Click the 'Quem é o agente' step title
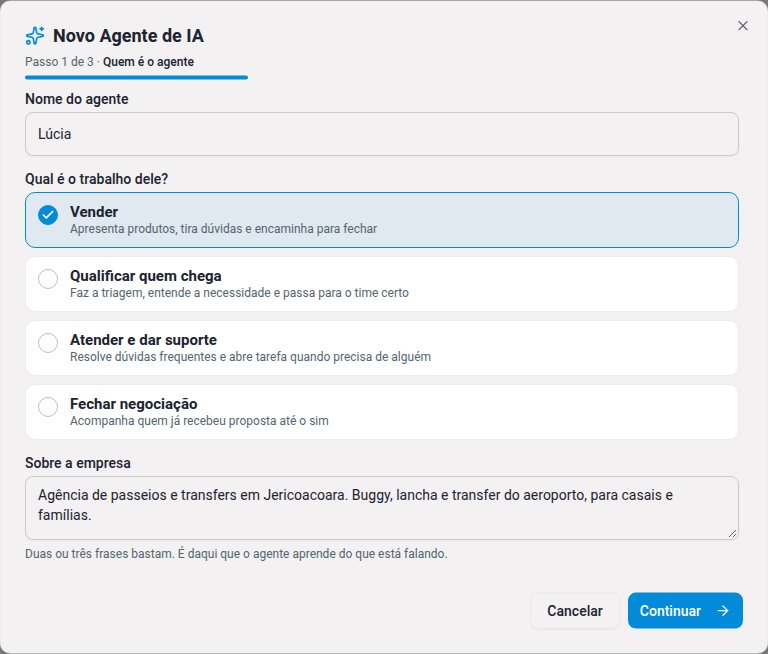This screenshot has width=768, height=654. coord(148,62)
